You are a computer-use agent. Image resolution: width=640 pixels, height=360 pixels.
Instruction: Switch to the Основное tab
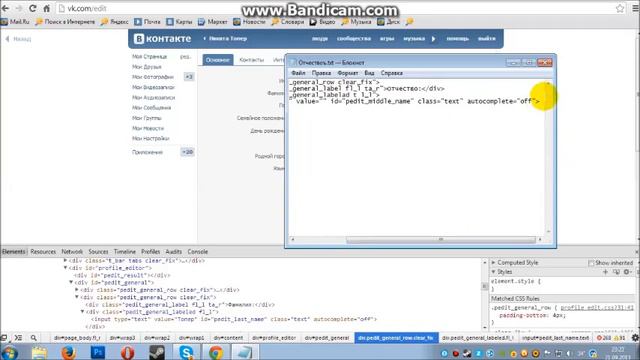(x=218, y=60)
